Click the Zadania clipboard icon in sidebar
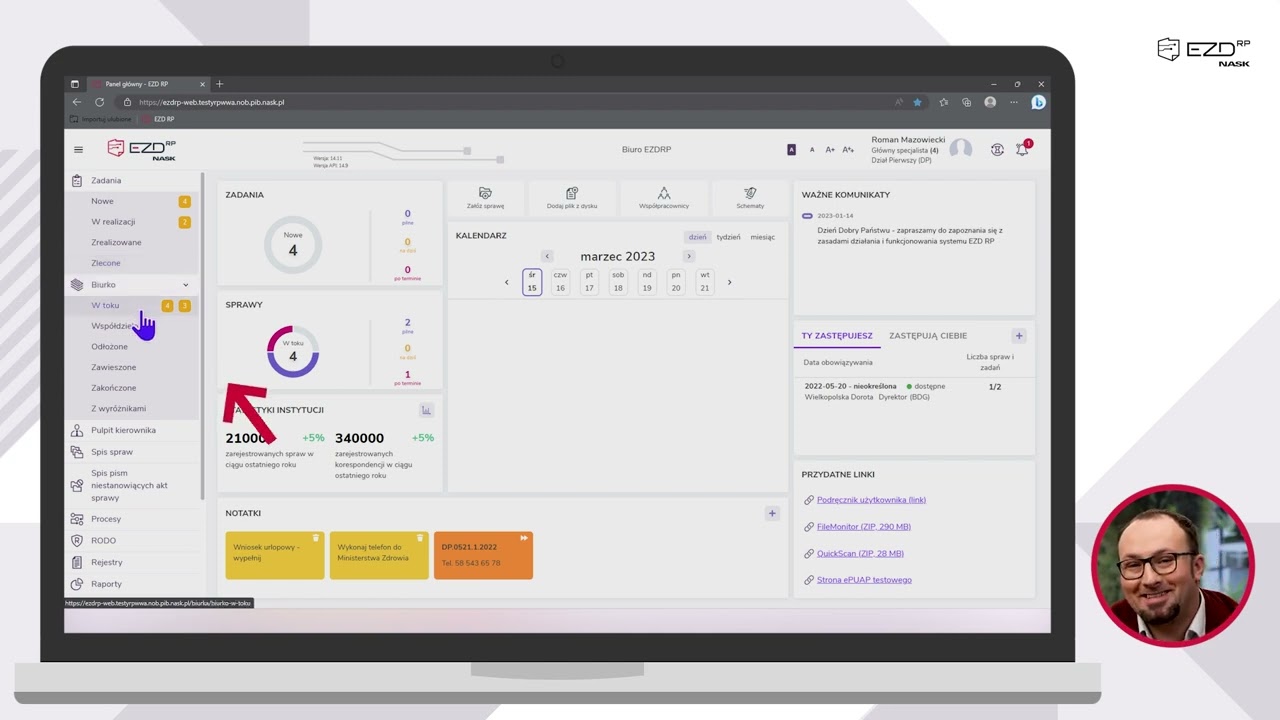Screen dimensions: 1280x720 coord(77,180)
